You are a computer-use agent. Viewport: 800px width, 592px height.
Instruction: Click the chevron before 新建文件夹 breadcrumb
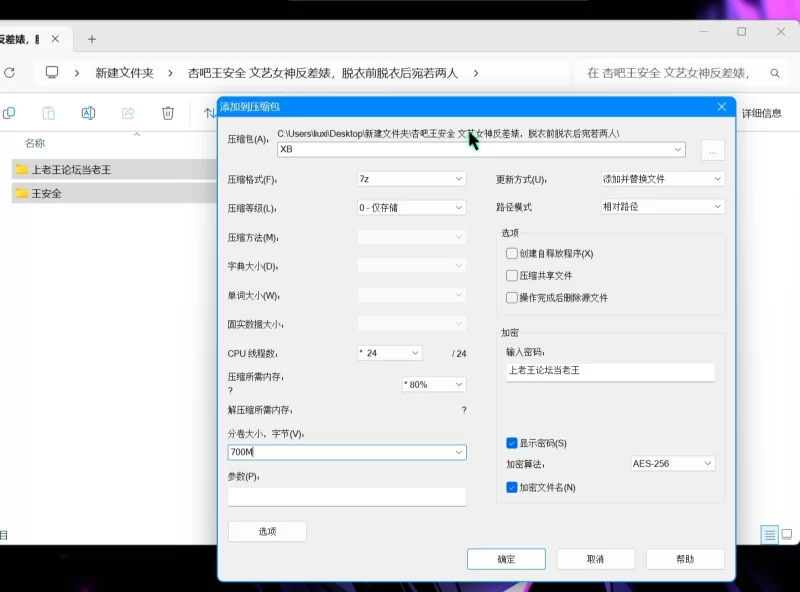77,73
